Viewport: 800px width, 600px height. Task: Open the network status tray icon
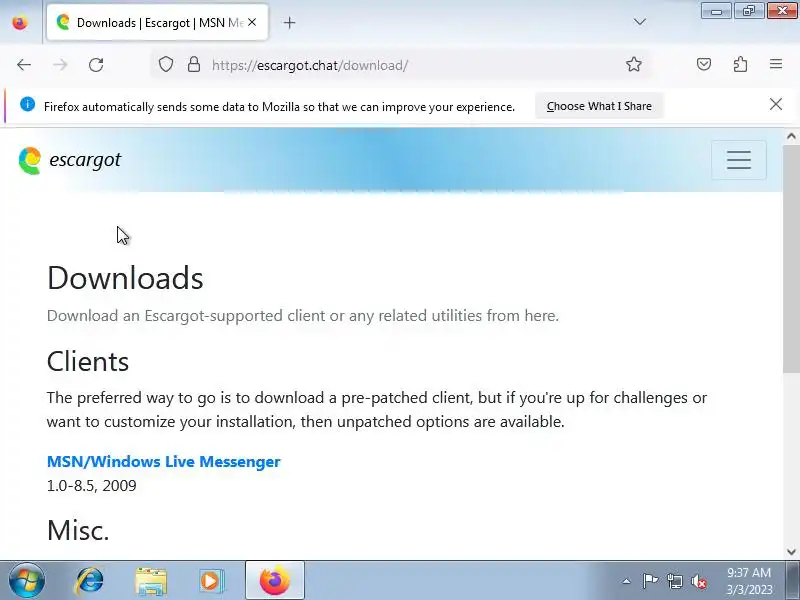(675, 581)
